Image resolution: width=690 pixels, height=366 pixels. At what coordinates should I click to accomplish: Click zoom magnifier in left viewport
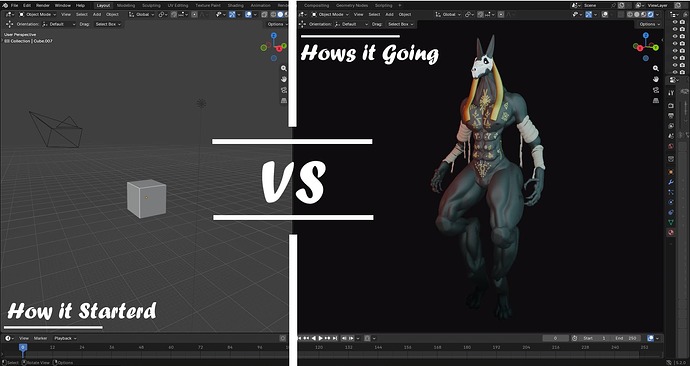click(x=284, y=68)
